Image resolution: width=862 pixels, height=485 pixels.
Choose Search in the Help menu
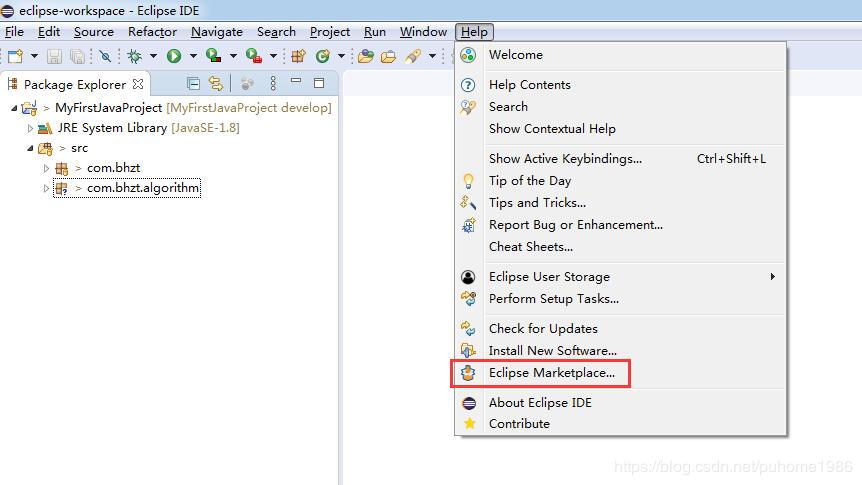point(621,107)
